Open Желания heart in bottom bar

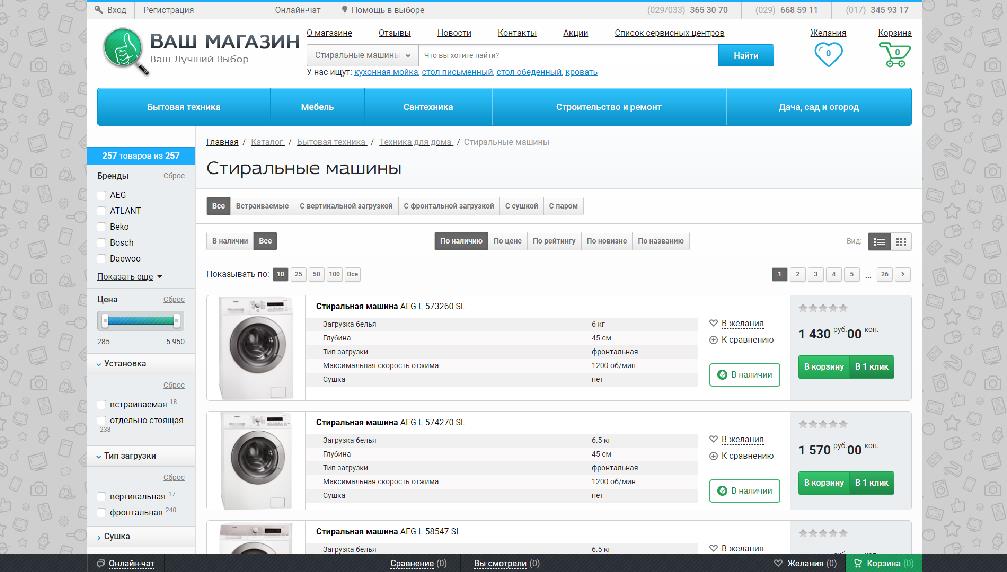click(778, 563)
